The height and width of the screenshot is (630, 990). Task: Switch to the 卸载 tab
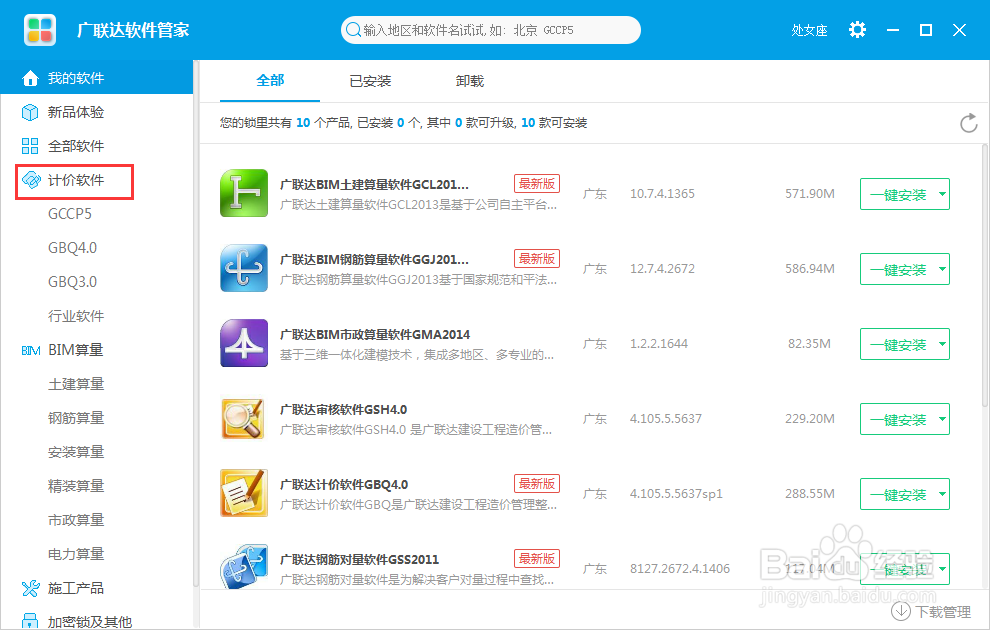coord(469,81)
